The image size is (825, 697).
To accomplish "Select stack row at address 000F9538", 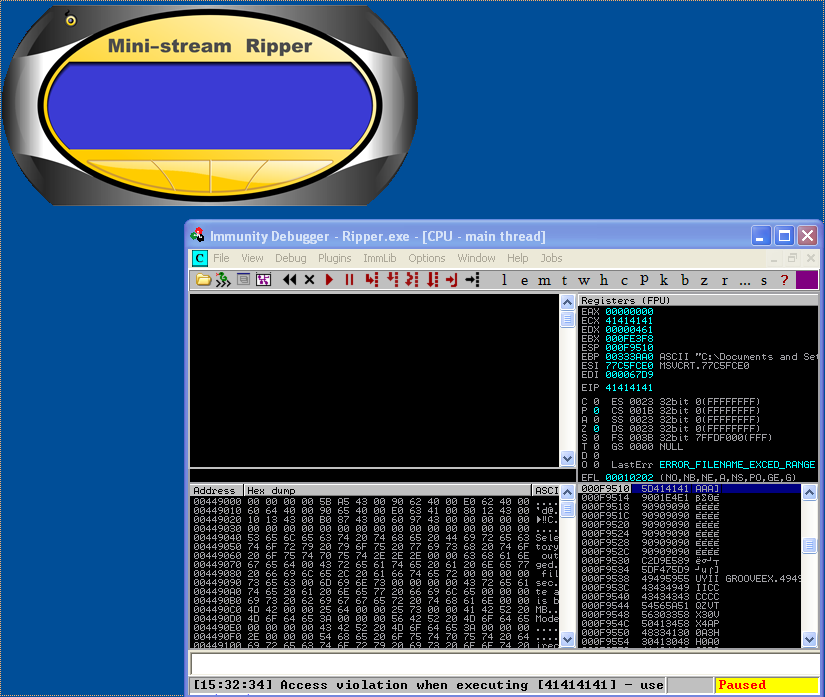I will [690, 579].
